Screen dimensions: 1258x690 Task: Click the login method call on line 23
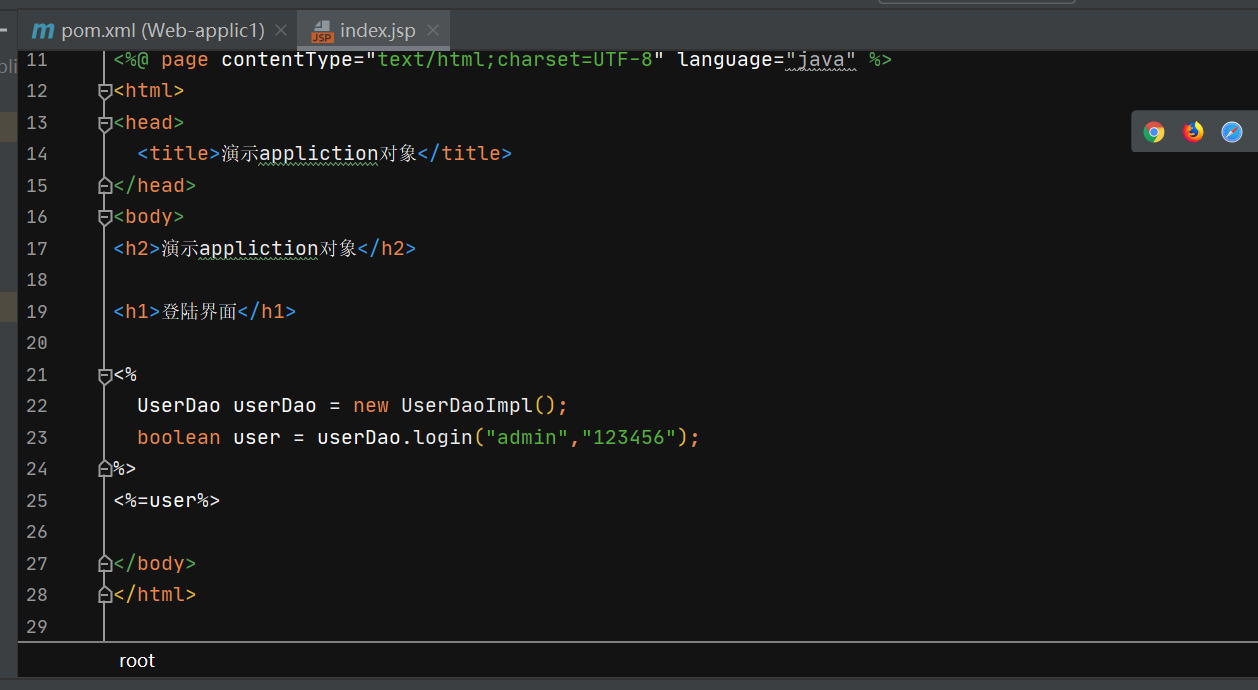[x=443, y=437]
